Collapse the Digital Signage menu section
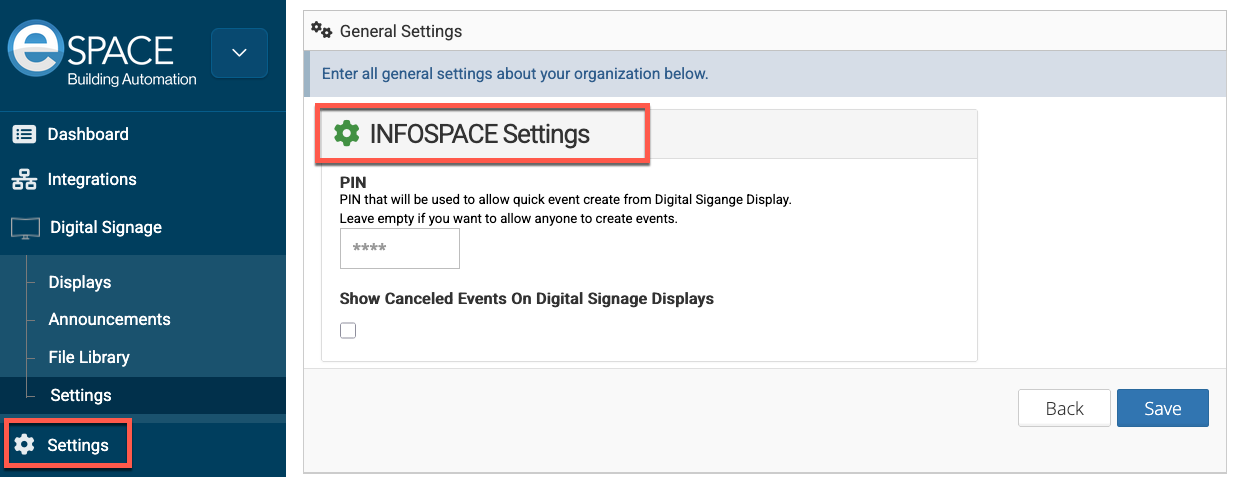Screen dimensions: 1233x477 (x=105, y=228)
